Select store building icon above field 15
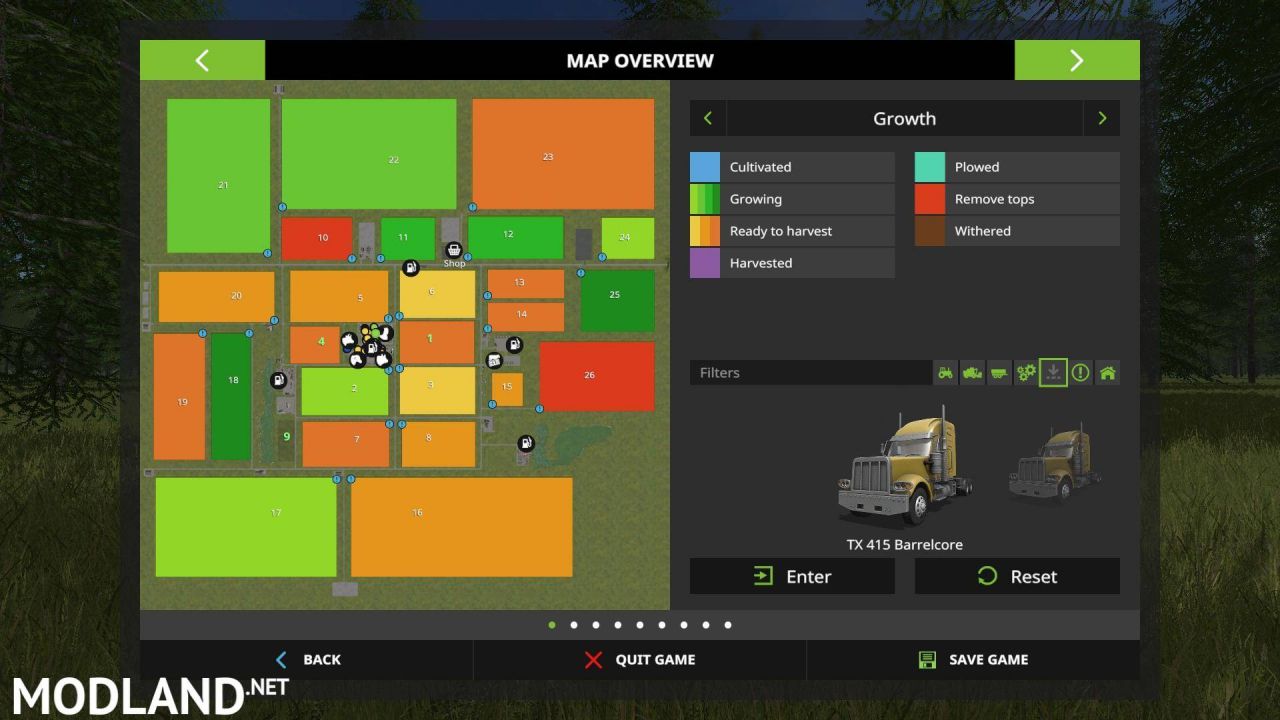Viewport: 1280px width, 720px height. click(x=494, y=360)
